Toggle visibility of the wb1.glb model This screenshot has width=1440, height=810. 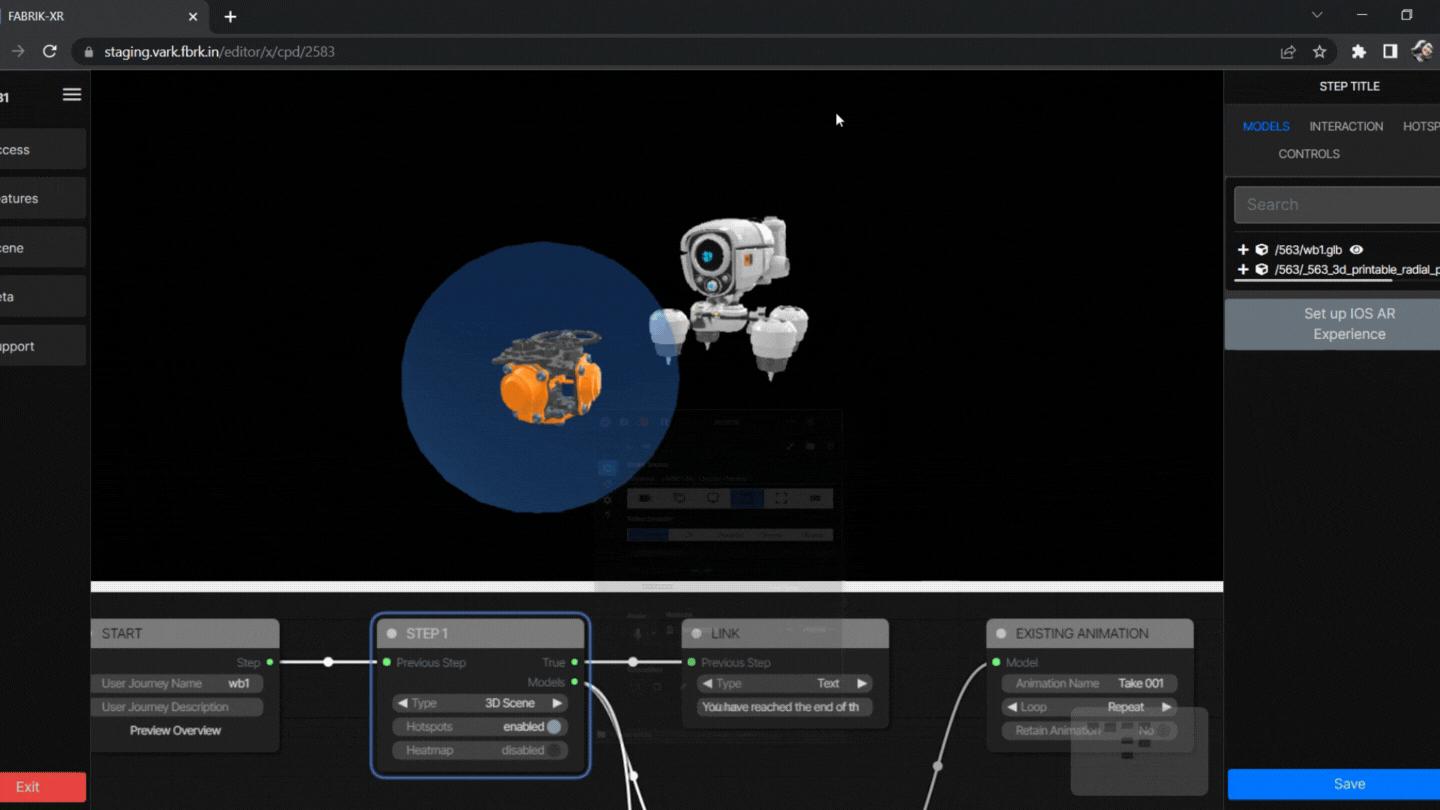click(x=1356, y=250)
